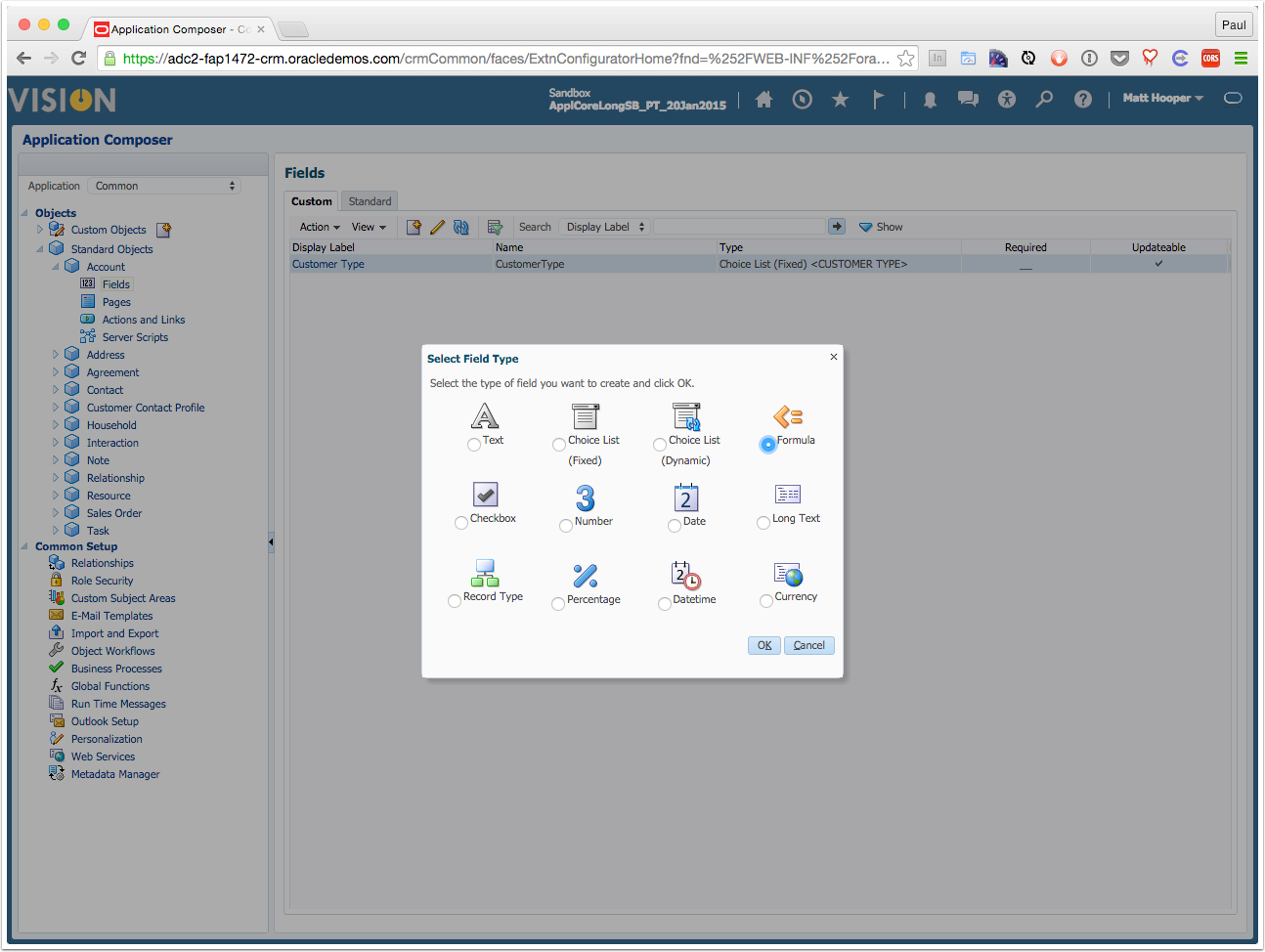Expand the Sales Order object node
The height and width of the screenshot is (952, 1265).
coord(56,513)
